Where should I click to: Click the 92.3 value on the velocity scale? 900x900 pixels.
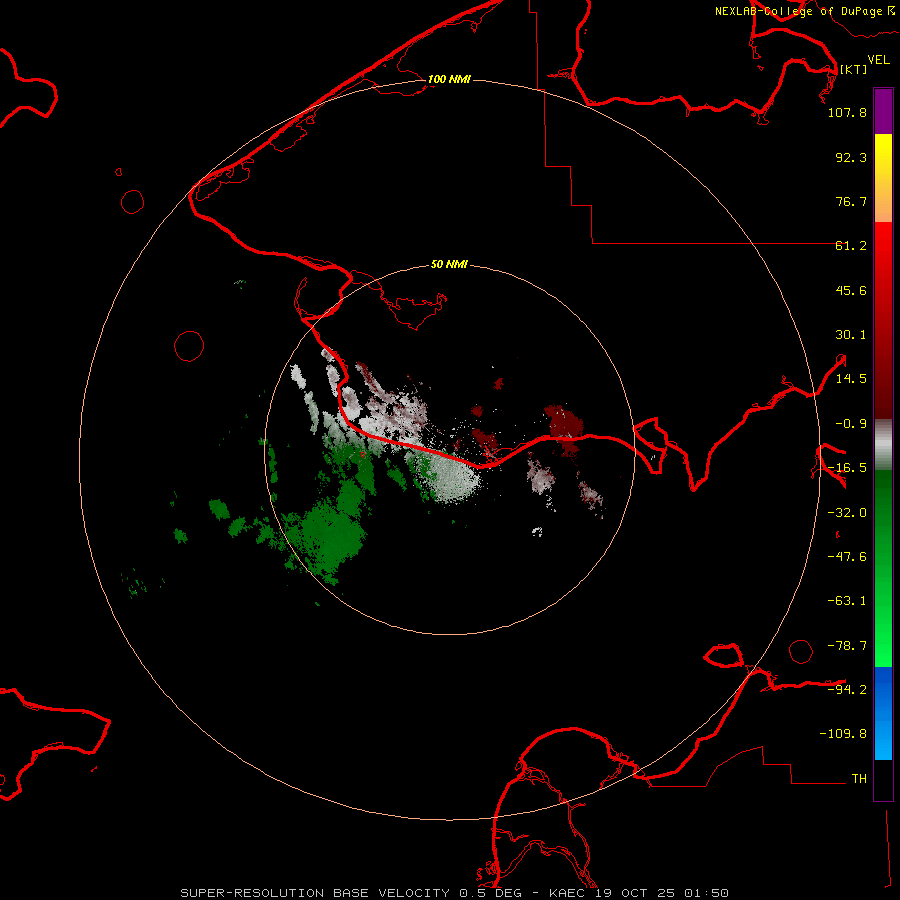click(851, 157)
